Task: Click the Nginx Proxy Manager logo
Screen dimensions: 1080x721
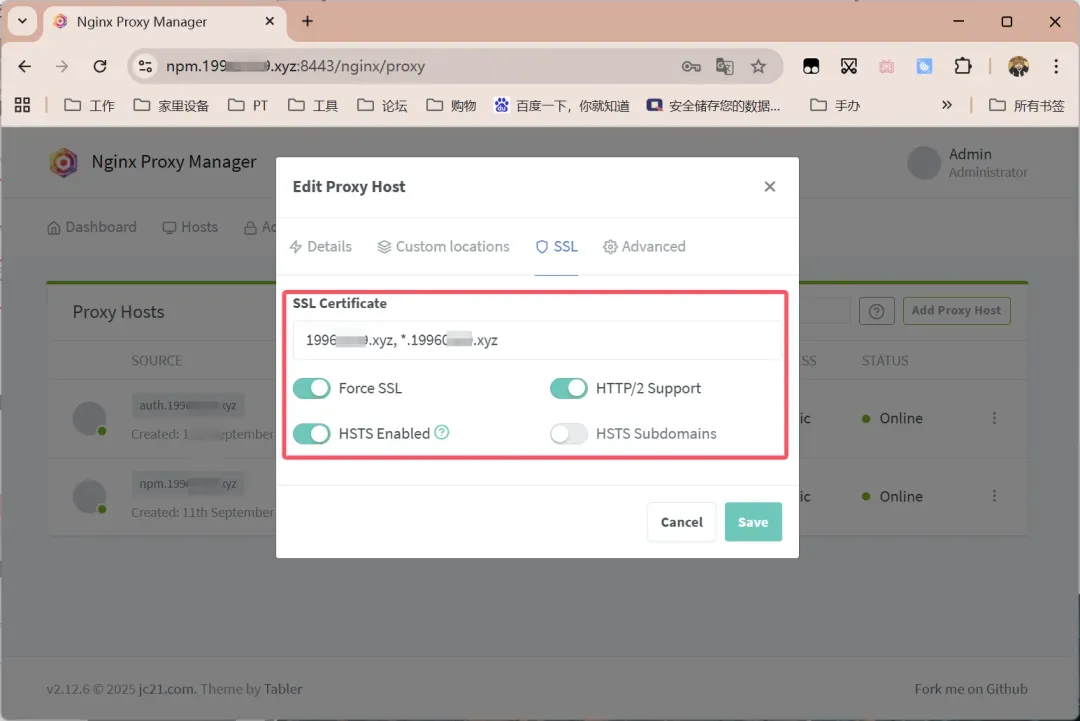Action: click(63, 163)
